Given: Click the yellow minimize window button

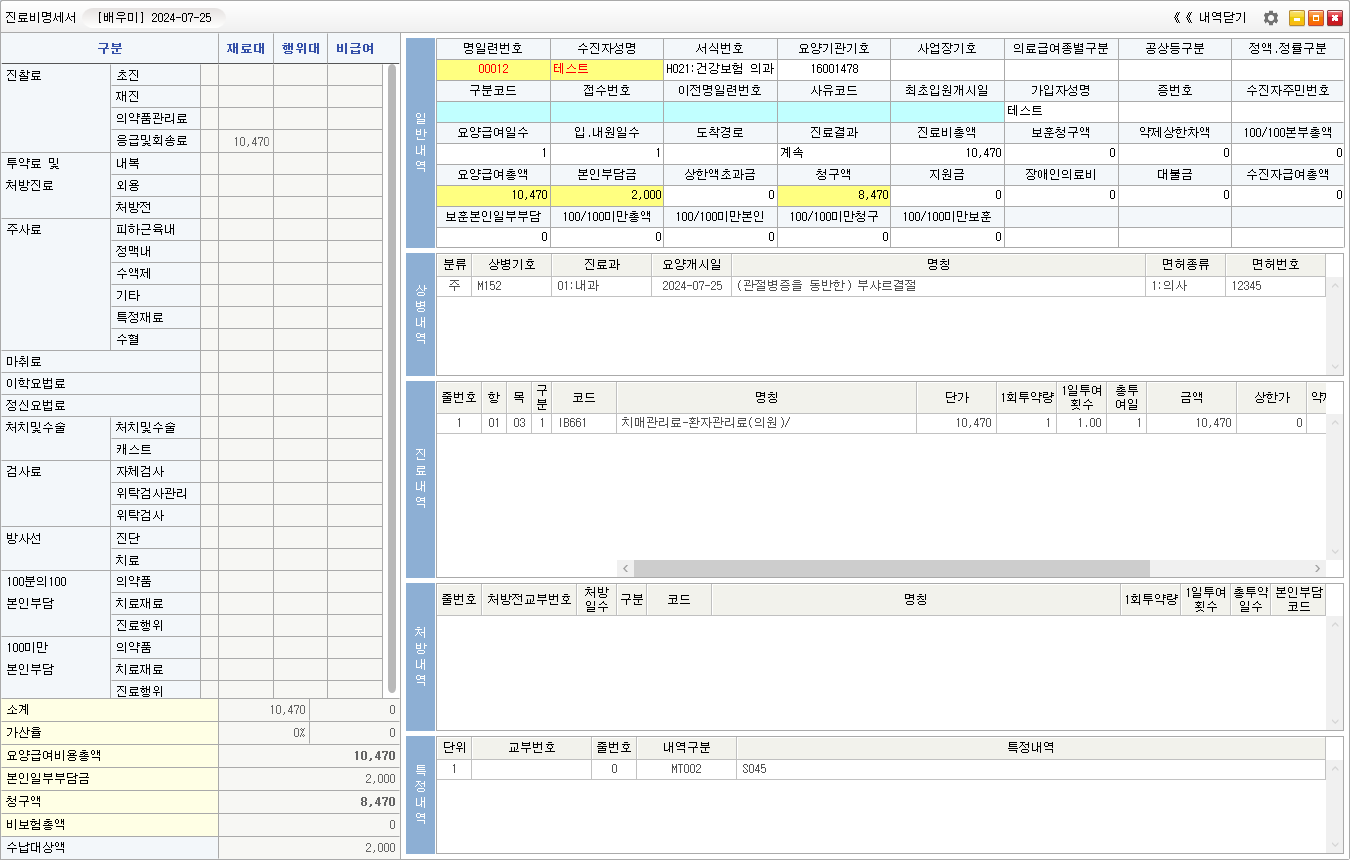Looking at the screenshot, I should (1297, 18).
